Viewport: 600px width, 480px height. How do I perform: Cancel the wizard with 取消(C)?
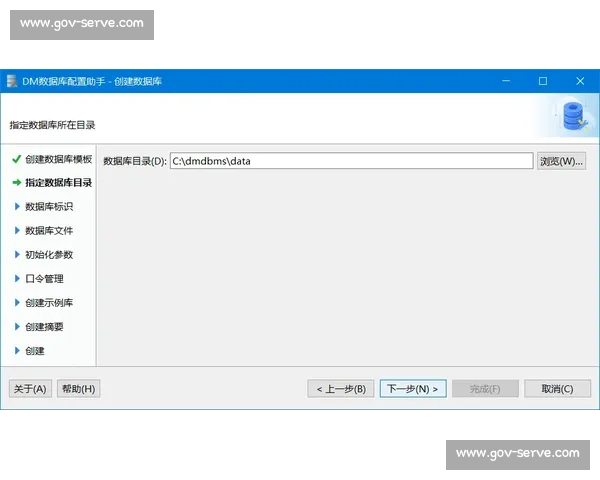click(557, 389)
